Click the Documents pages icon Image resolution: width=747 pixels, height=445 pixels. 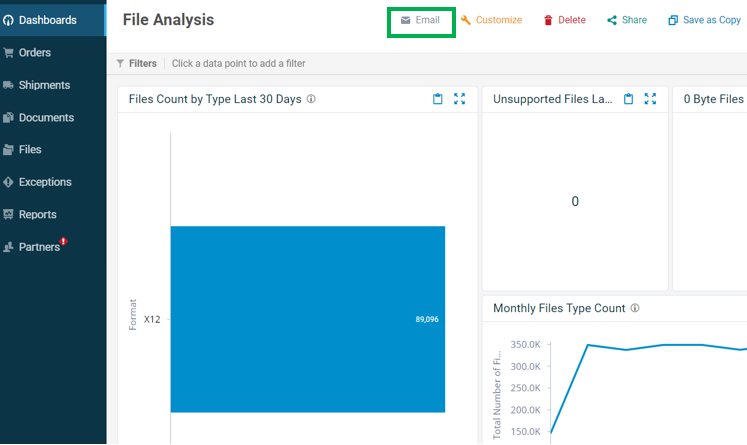point(8,117)
